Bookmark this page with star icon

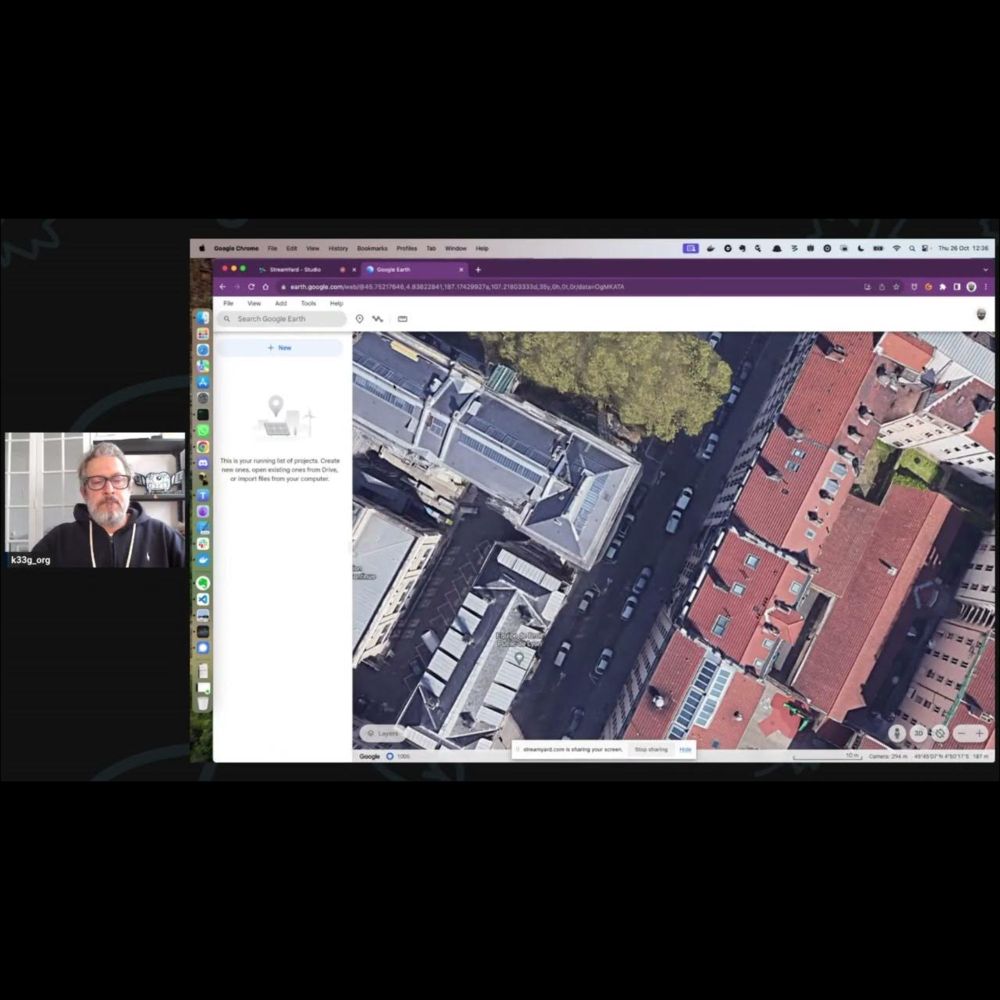(x=896, y=287)
